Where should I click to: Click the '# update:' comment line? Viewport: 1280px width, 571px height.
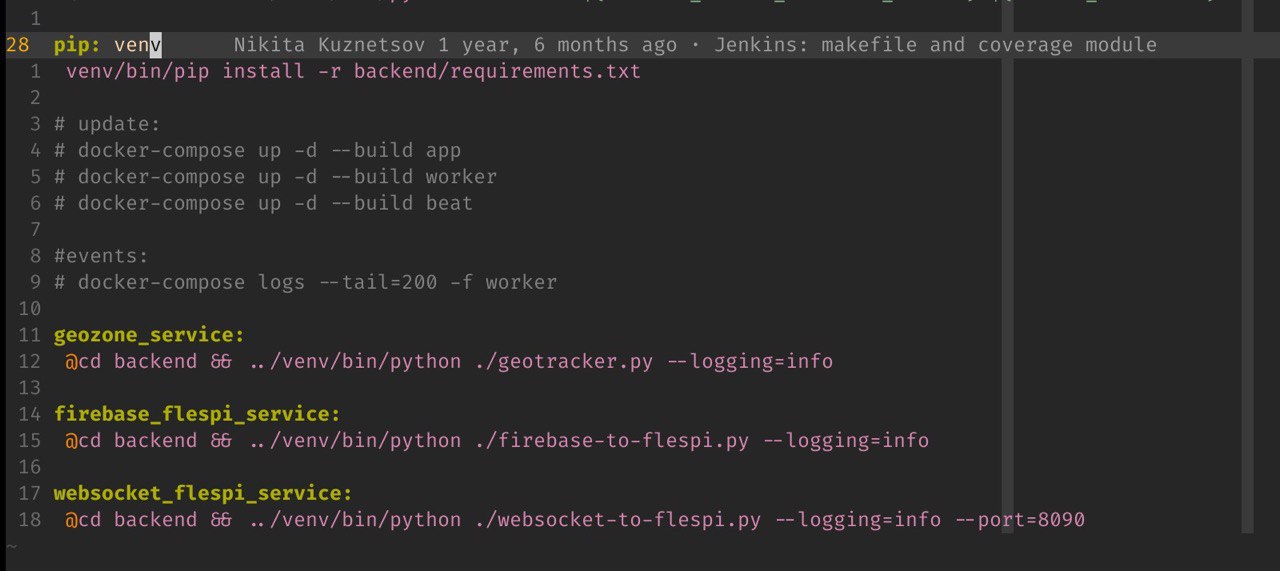click(x=107, y=124)
